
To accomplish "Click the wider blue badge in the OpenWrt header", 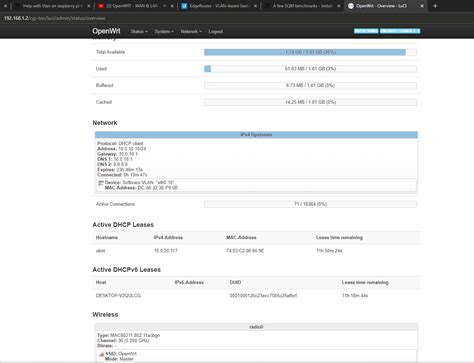I will tap(400, 31).
